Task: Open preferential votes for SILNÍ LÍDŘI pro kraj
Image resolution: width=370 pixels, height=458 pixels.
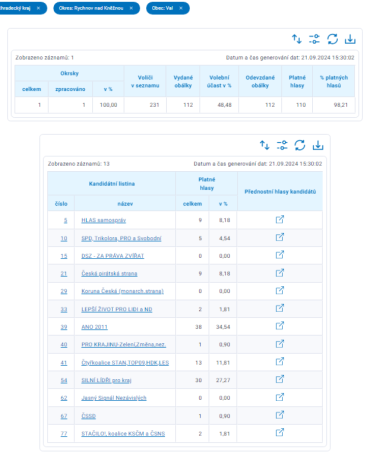Action: pyautogui.click(x=280, y=379)
